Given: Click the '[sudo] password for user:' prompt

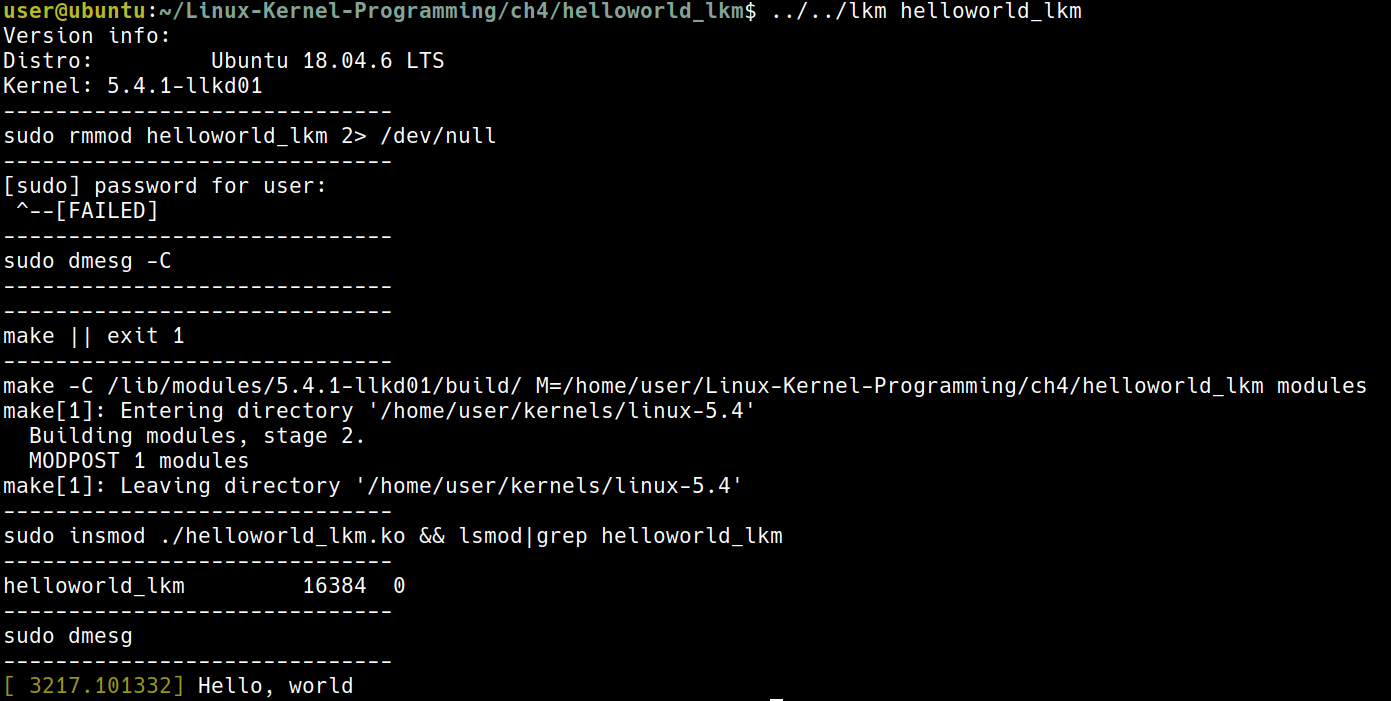Looking at the screenshot, I should pyautogui.click(x=165, y=186).
